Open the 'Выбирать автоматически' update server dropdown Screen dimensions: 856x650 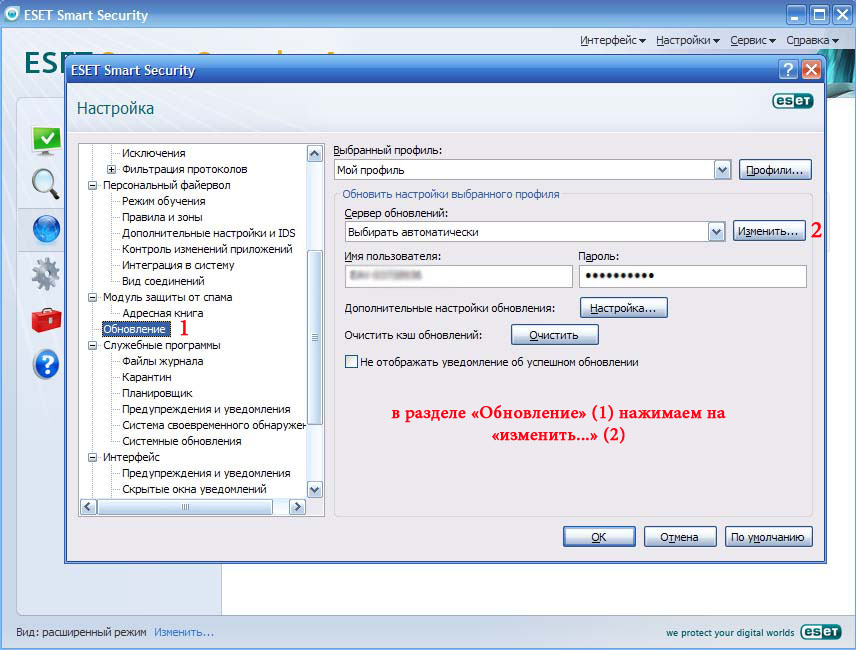716,232
